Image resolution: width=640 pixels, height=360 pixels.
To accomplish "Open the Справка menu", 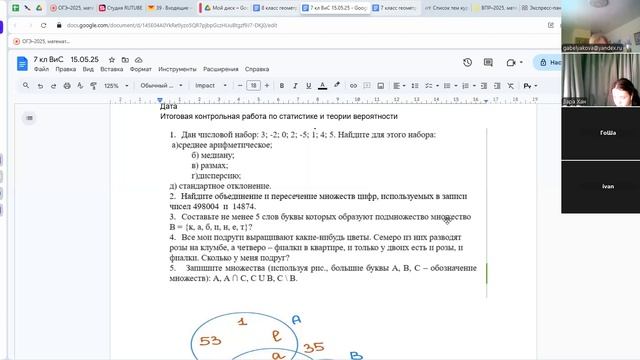I will pyautogui.click(x=257, y=69).
